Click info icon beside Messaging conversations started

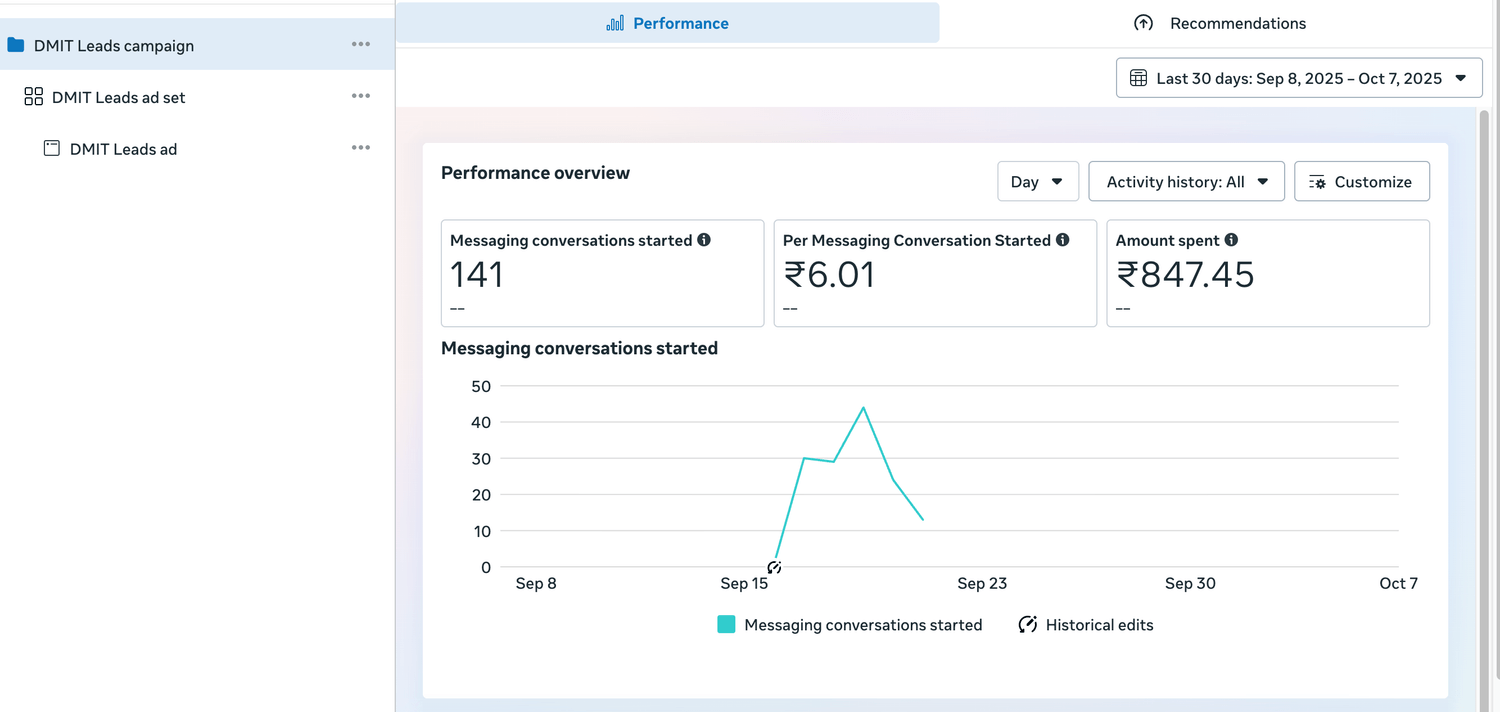704,240
